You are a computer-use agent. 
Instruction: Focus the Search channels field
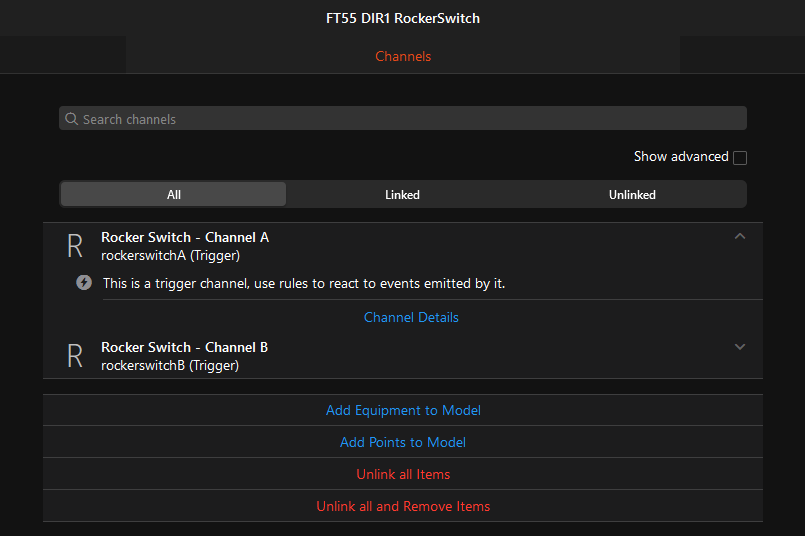410,119
